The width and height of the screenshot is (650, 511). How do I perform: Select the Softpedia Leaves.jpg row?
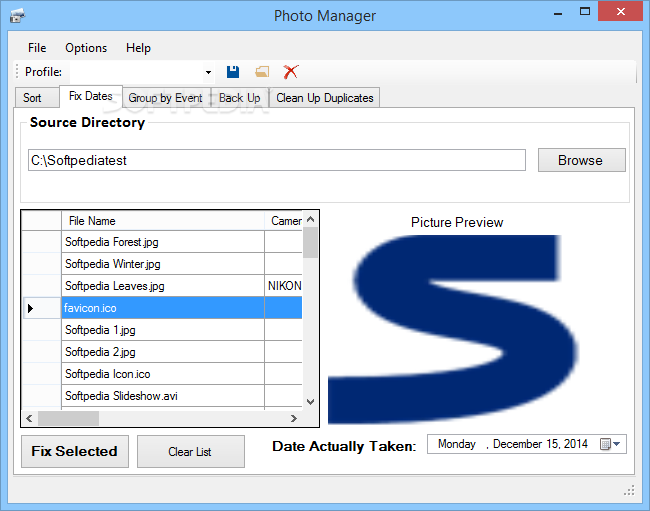(x=162, y=286)
